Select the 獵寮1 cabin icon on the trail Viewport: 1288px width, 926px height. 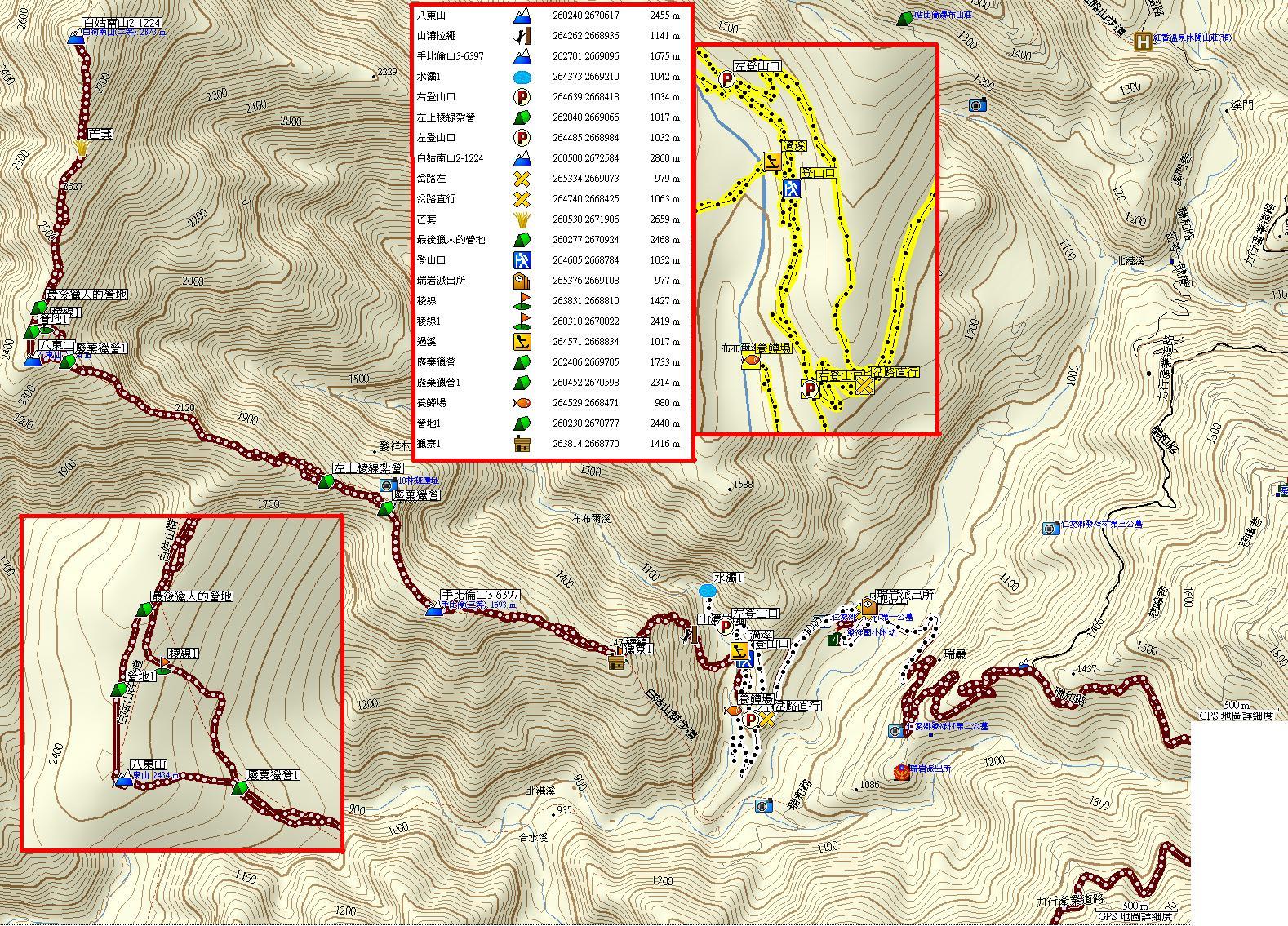click(x=615, y=662)
